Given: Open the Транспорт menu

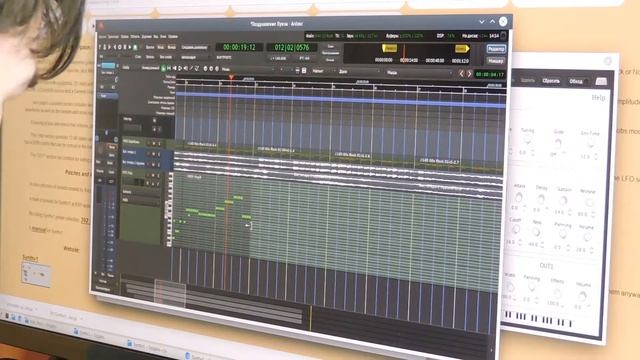Looking at the screenshot, I should (x=113, y=36).
